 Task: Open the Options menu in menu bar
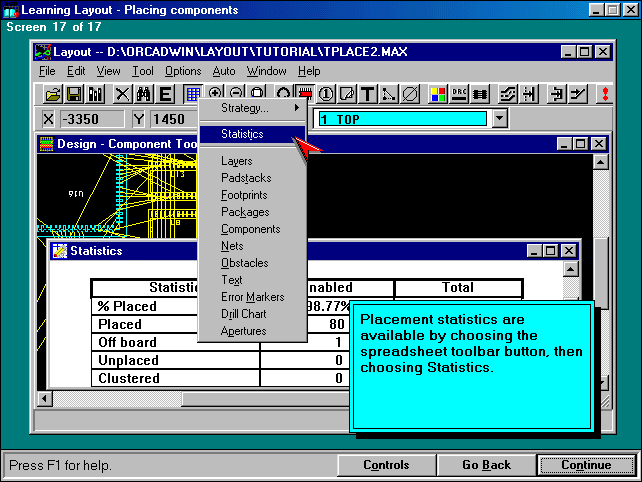(183, 71)
